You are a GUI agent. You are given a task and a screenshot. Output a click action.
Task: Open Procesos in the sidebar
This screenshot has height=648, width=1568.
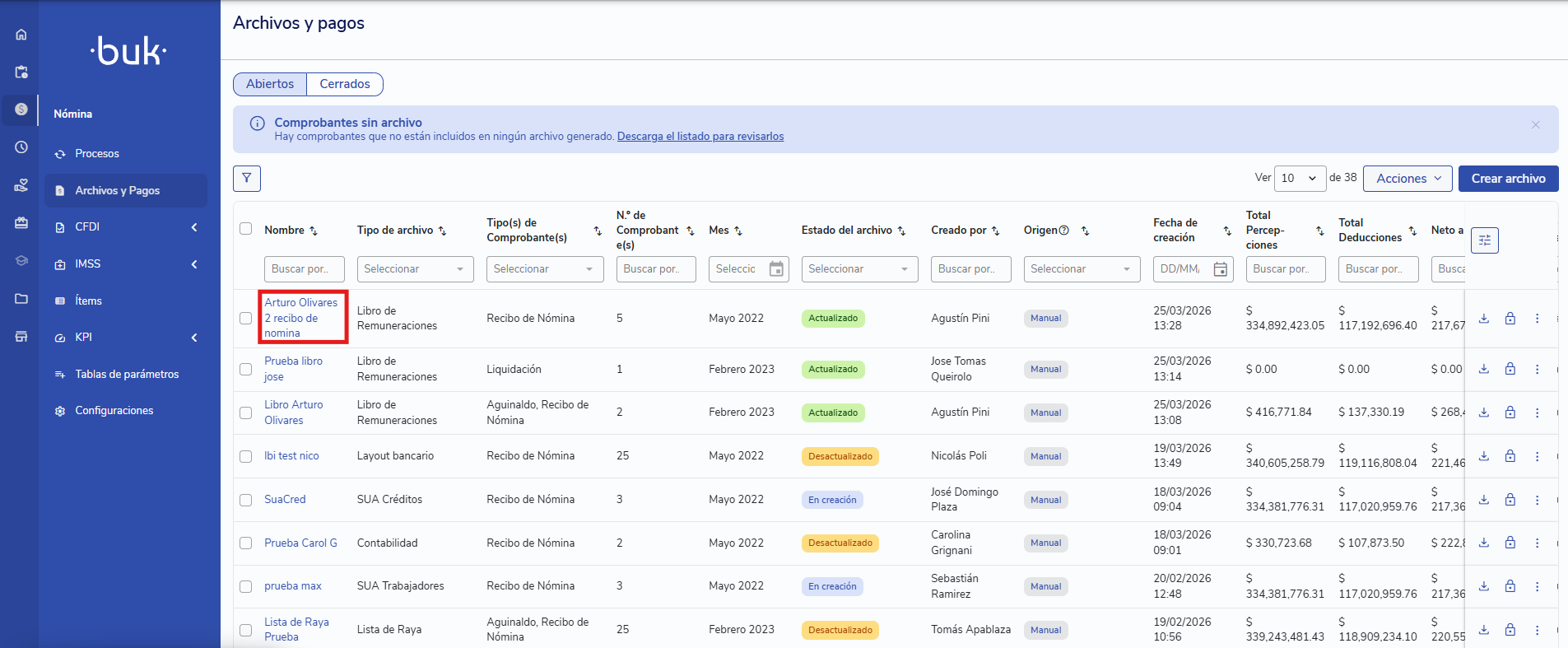tap(97, 154)
